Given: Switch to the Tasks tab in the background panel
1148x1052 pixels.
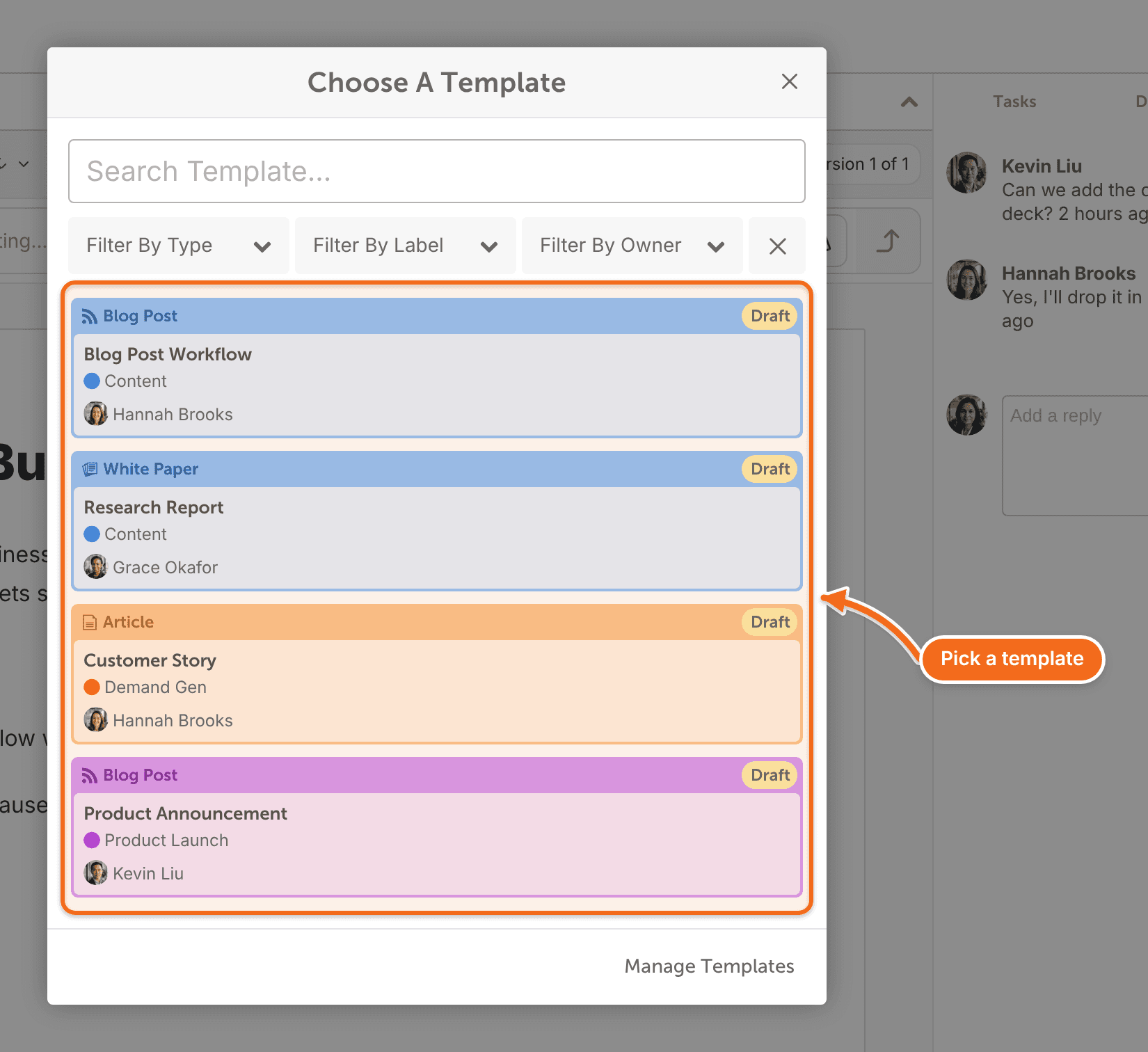Looking at the screenshot, I should (x=1014, y=102).
